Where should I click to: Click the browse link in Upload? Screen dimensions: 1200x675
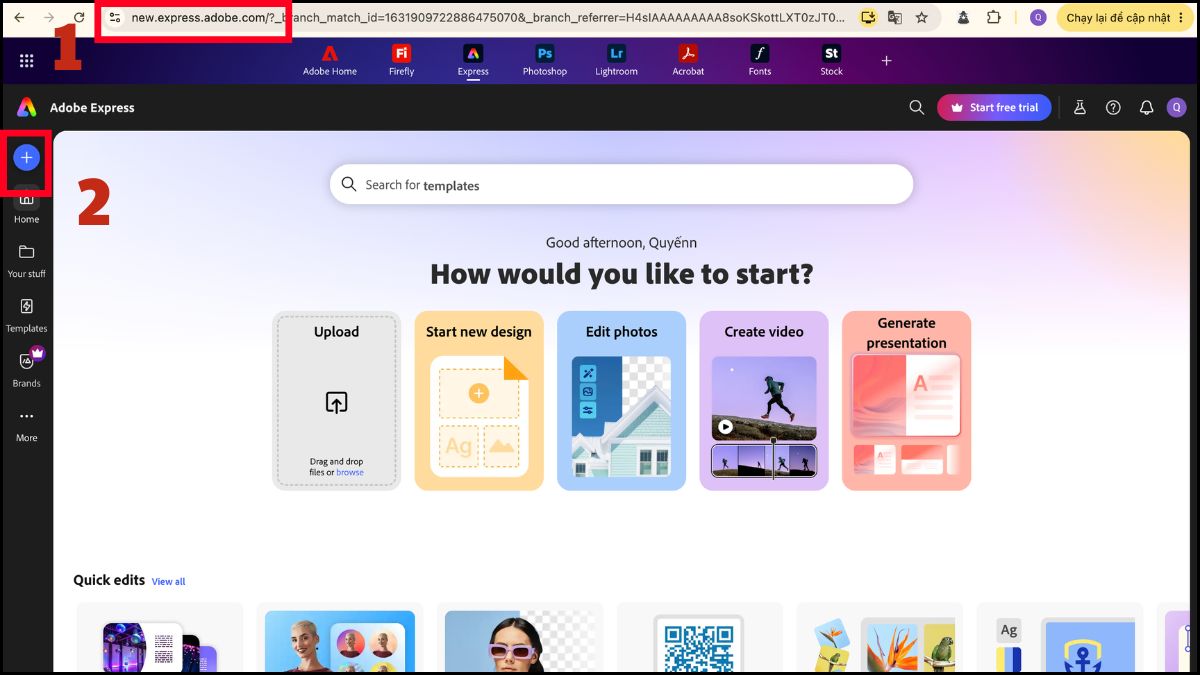click(x=350, y=472)
